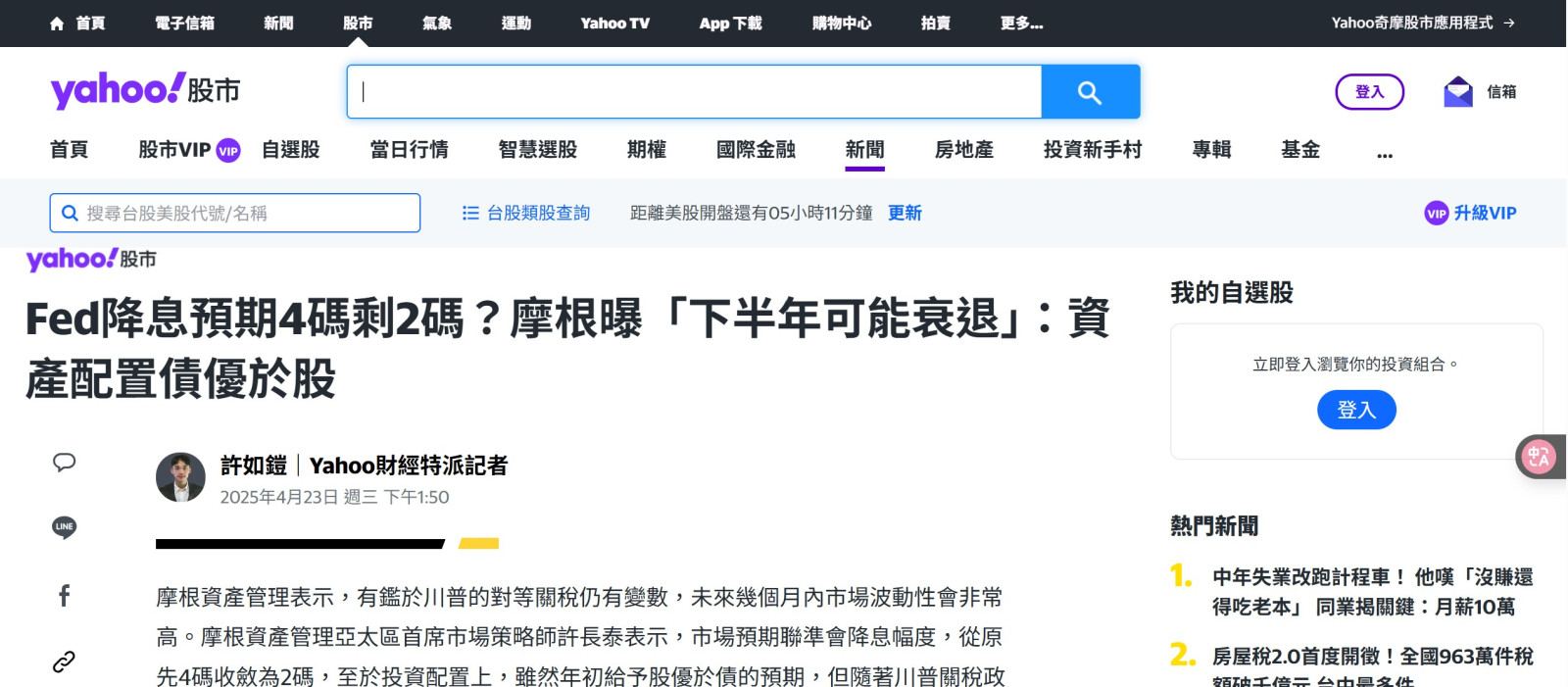Focus the 搜尋台股美股代號/名稱 field
This screenshot has width=1568, height=687.
[235, 213]
